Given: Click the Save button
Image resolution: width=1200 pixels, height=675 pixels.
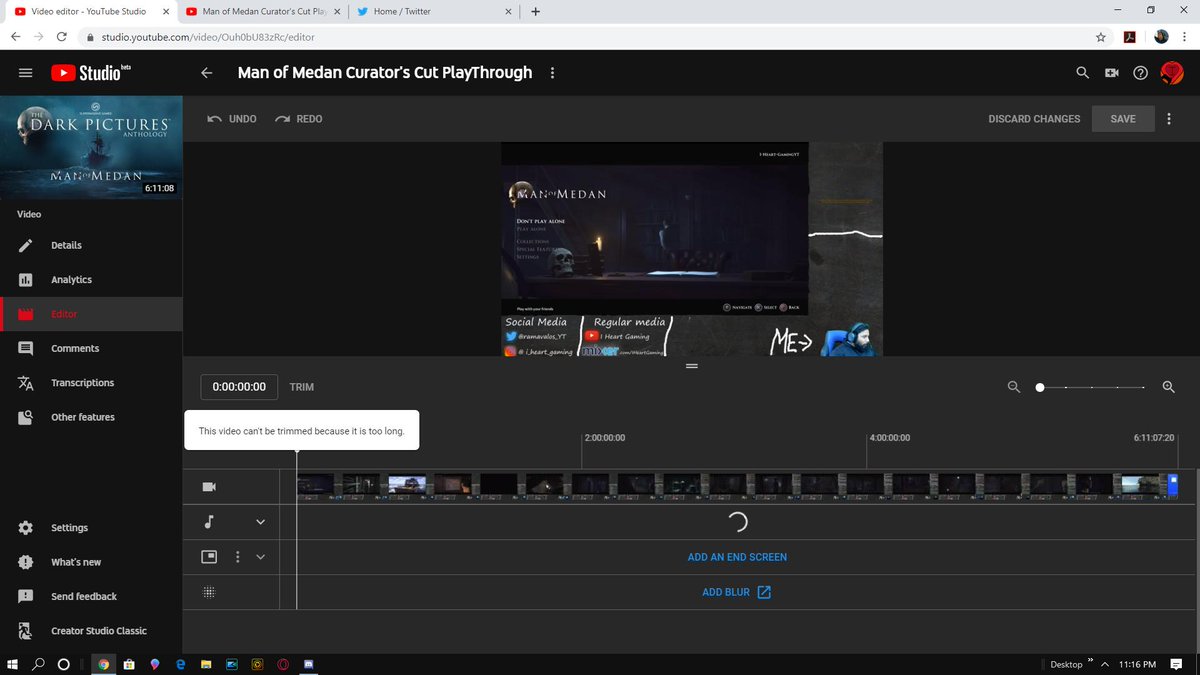Looking at the screenshot, I should click(1123, 119).
